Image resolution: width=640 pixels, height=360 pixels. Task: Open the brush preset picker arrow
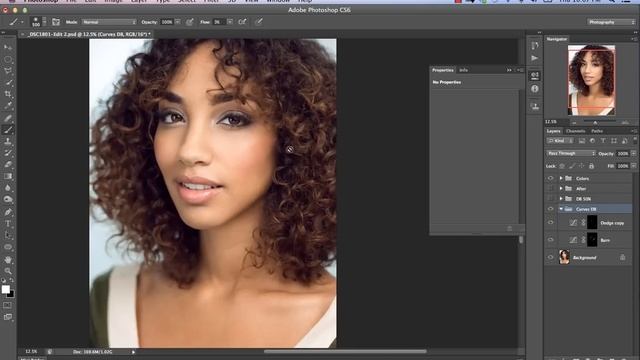click(x=44, y=22)
